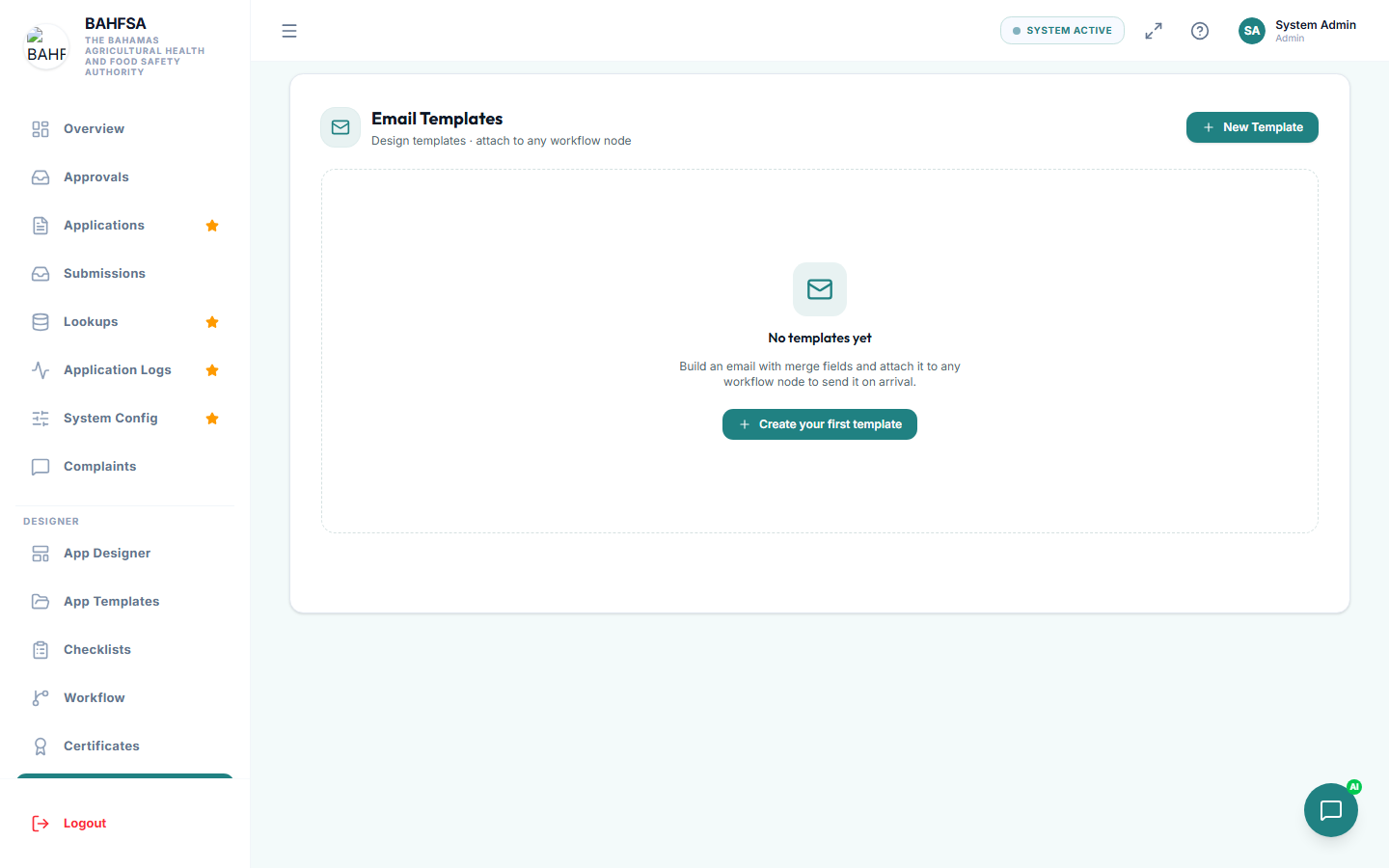Toggle favorite star for System Config
Image resolution: width=1389 pixels, height=868 pixels.
(x=212, y=419)
